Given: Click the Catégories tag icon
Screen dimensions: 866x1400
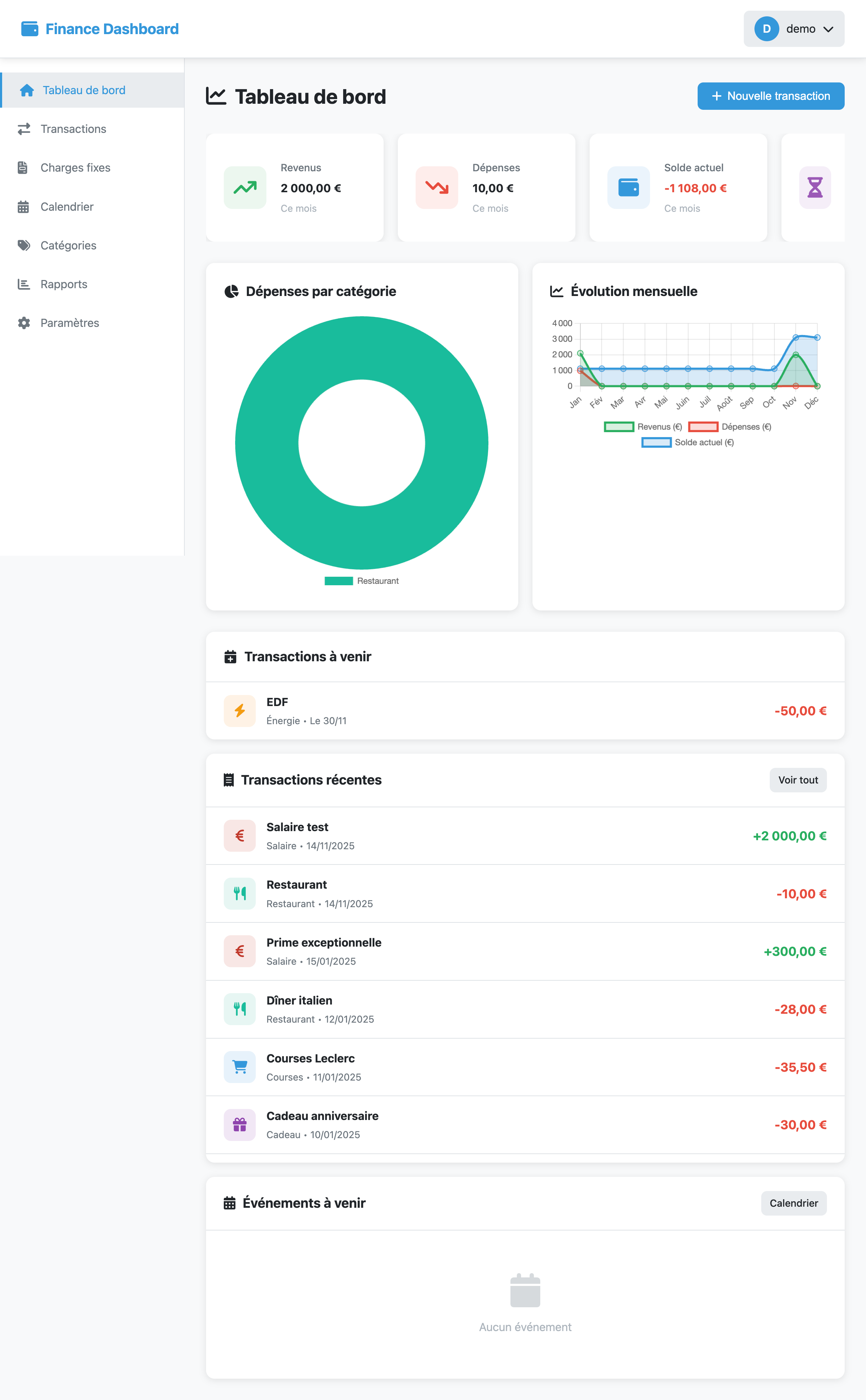Looking at the screenshot, I should click(23, 245).
